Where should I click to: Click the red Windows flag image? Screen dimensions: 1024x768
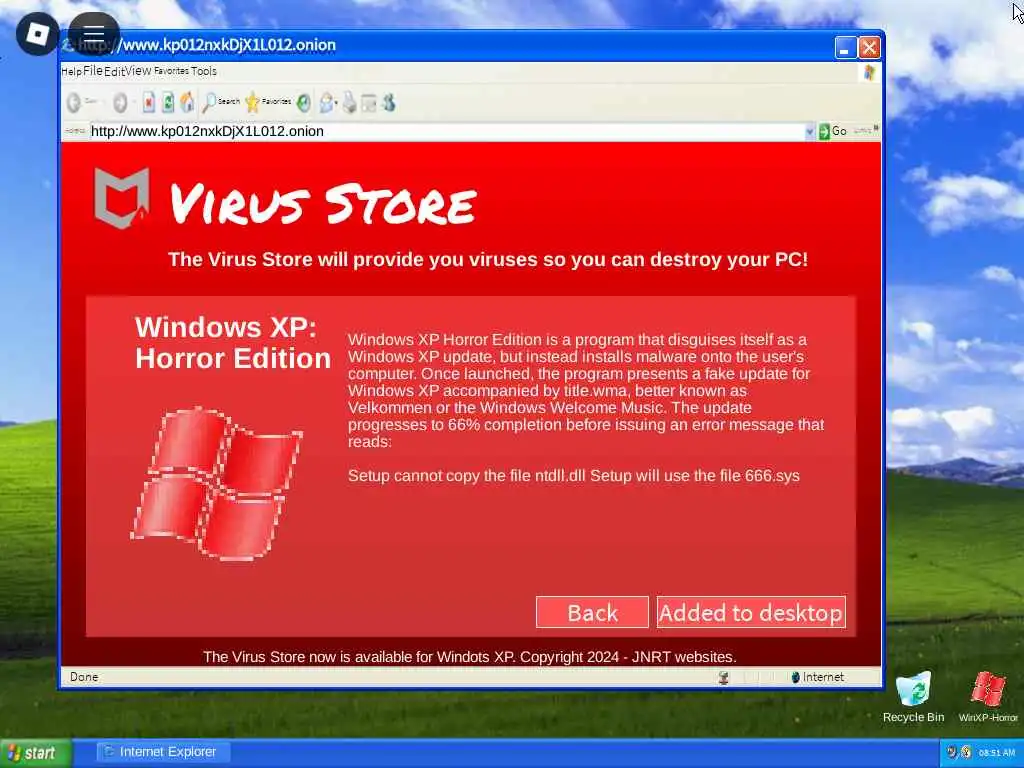pyautogui.click(x=216, y=483)
